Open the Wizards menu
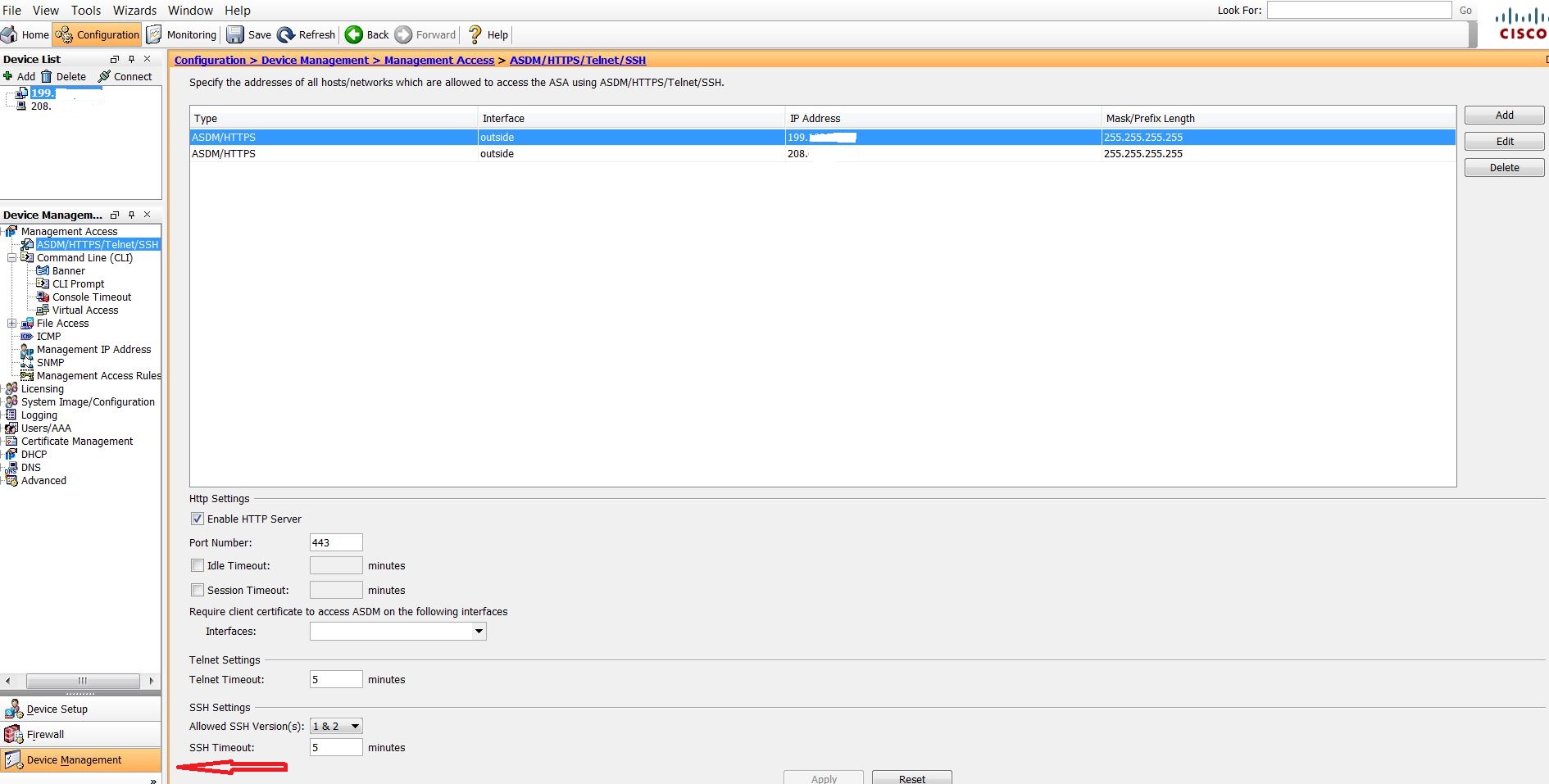1549x784 pixels. (134, 10)
